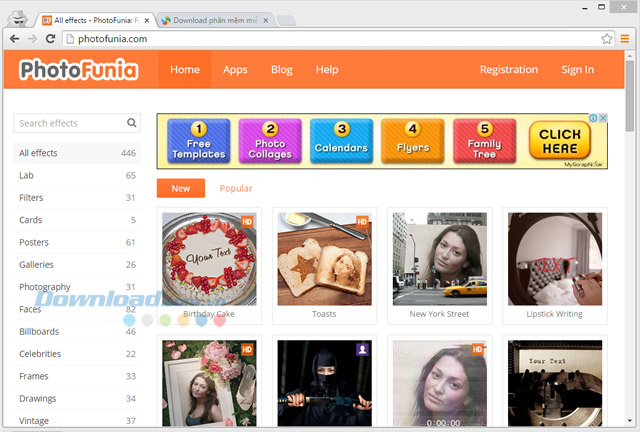The height and width of the screenshot is (432, 640).
Task: Reload the page with refresh icon
Action: (50, 39)
